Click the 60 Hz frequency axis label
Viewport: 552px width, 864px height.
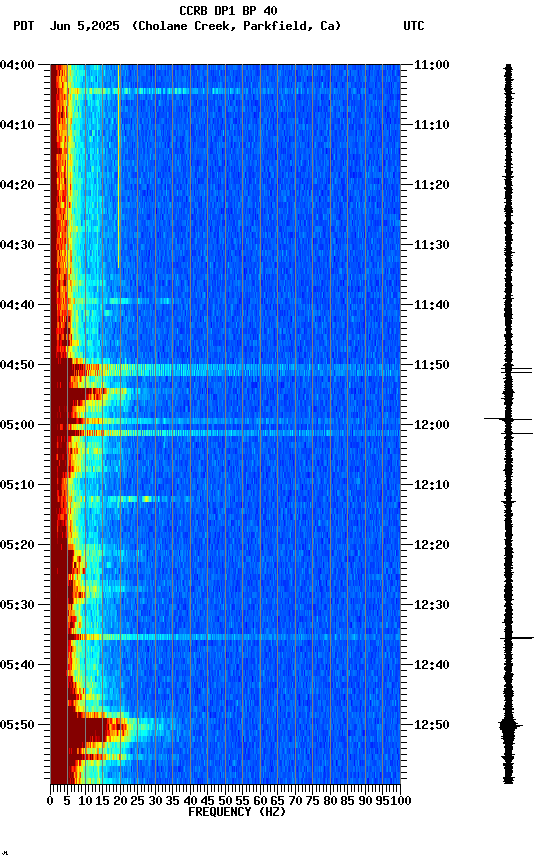260,801
